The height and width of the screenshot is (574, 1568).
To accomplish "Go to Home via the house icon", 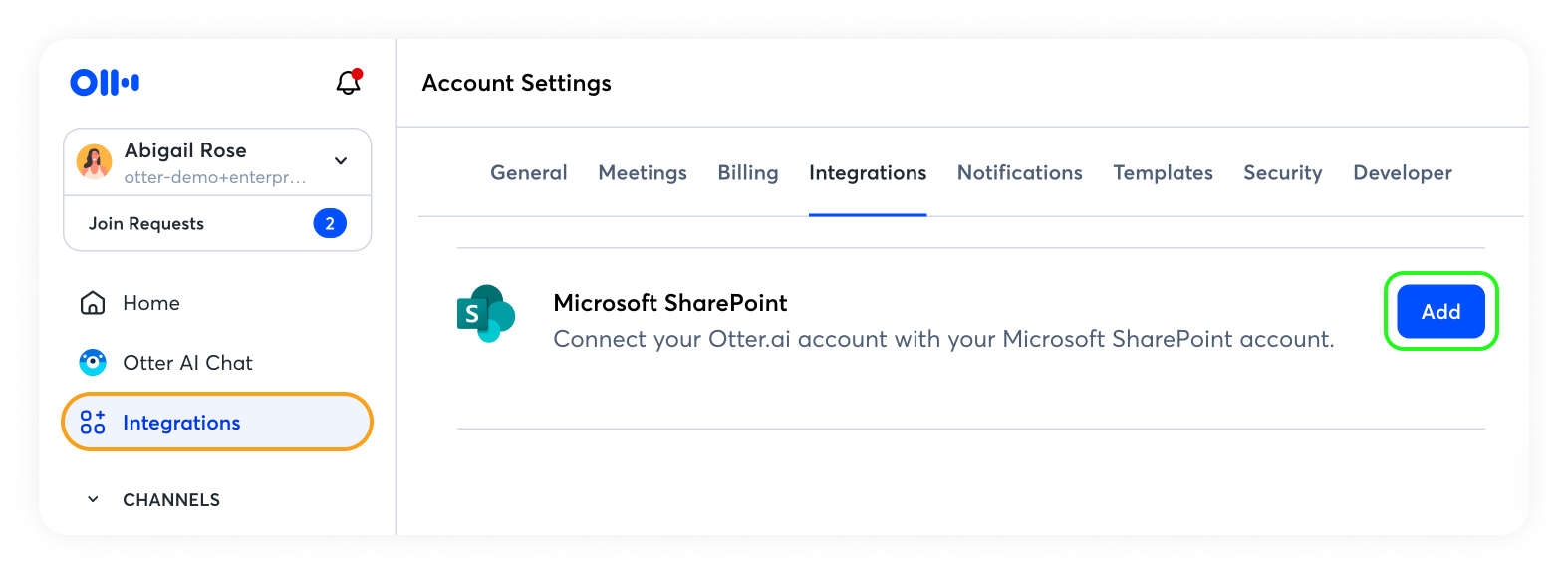I will pyautogui.click(x=93, y=303).
